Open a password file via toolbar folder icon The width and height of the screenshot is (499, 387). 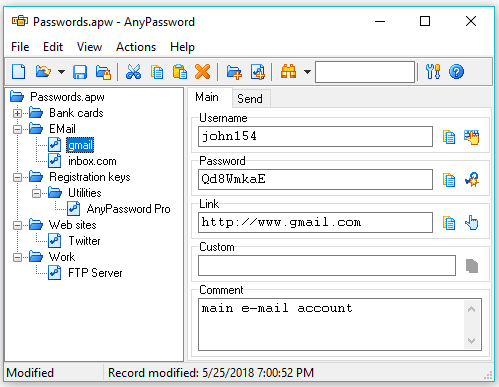pos(43,72)
